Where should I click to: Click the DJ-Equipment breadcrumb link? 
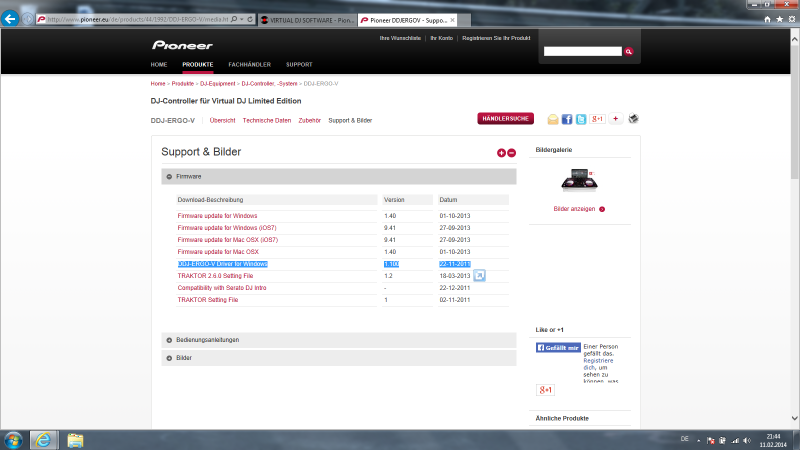pyautogui.click(x=217, y=84)
